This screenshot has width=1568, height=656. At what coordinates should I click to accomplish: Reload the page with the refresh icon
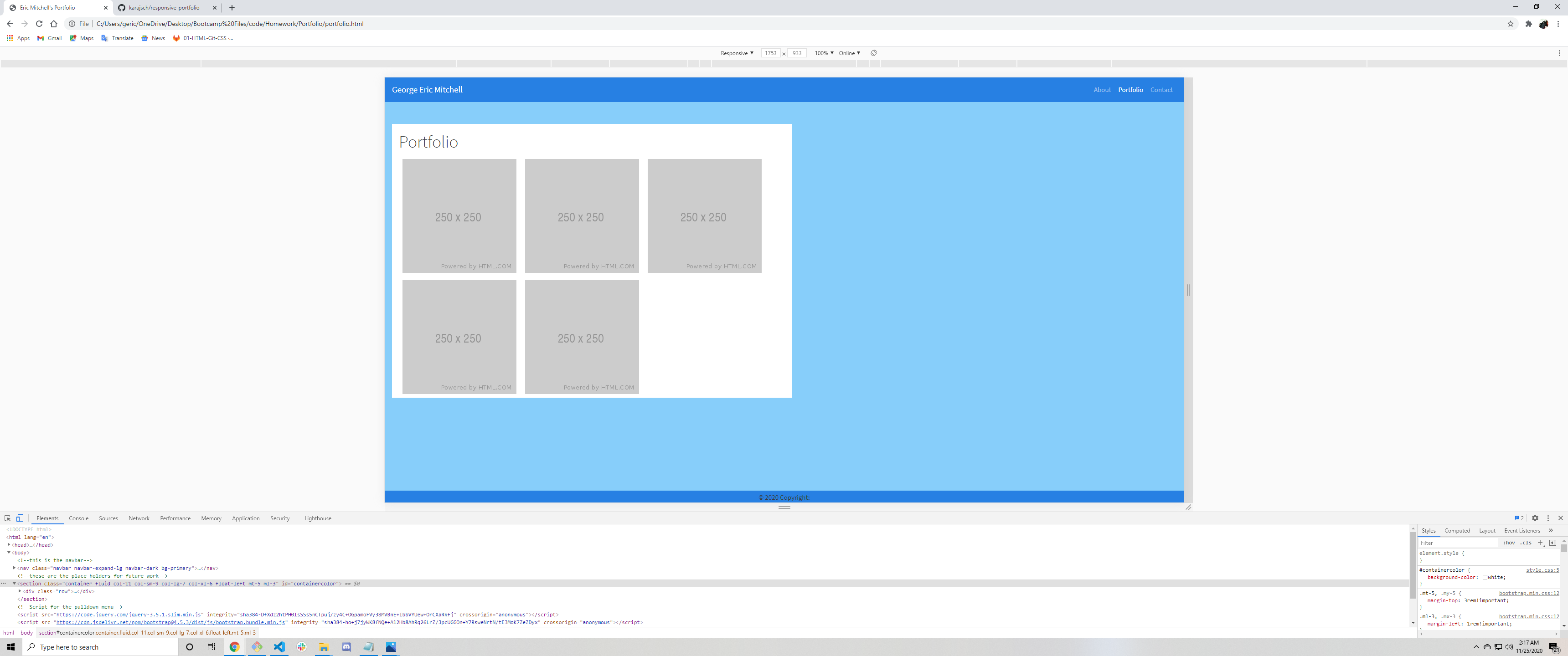[x=39, y=24]
